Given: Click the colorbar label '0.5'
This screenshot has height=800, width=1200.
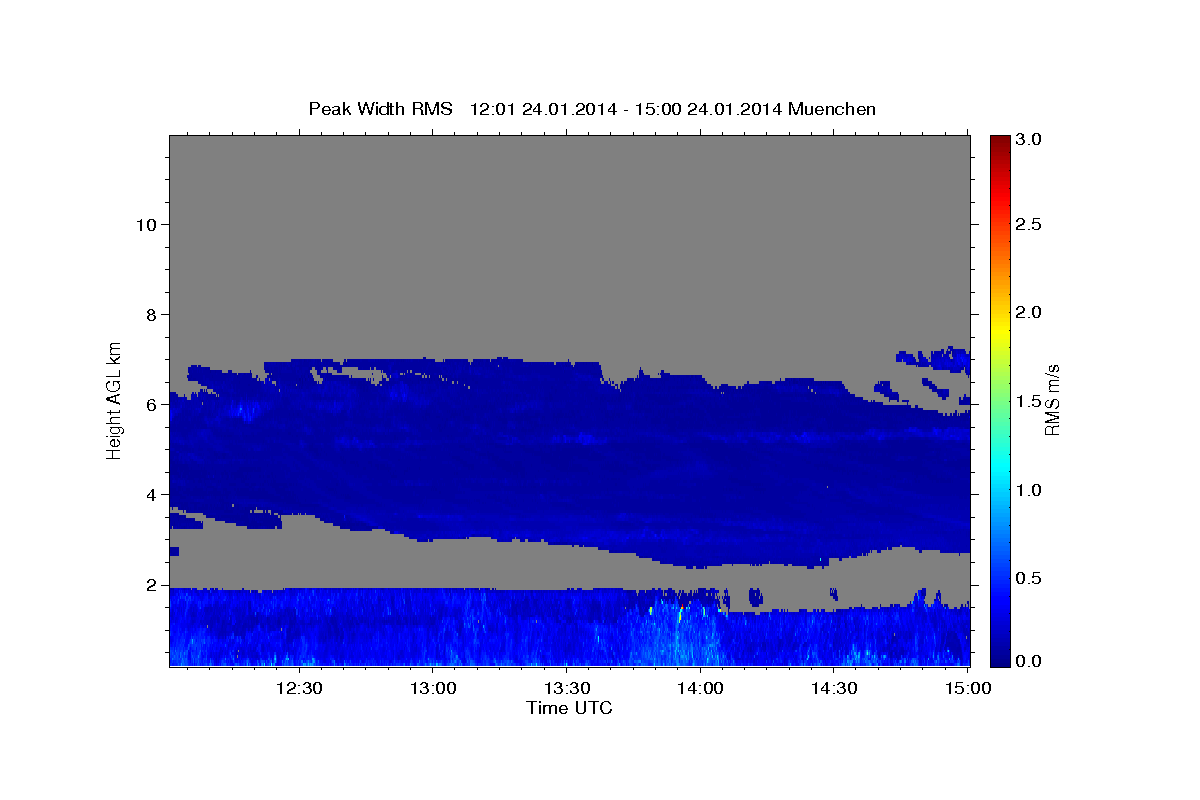Looking at the screenshot, I should [1028, 579].
